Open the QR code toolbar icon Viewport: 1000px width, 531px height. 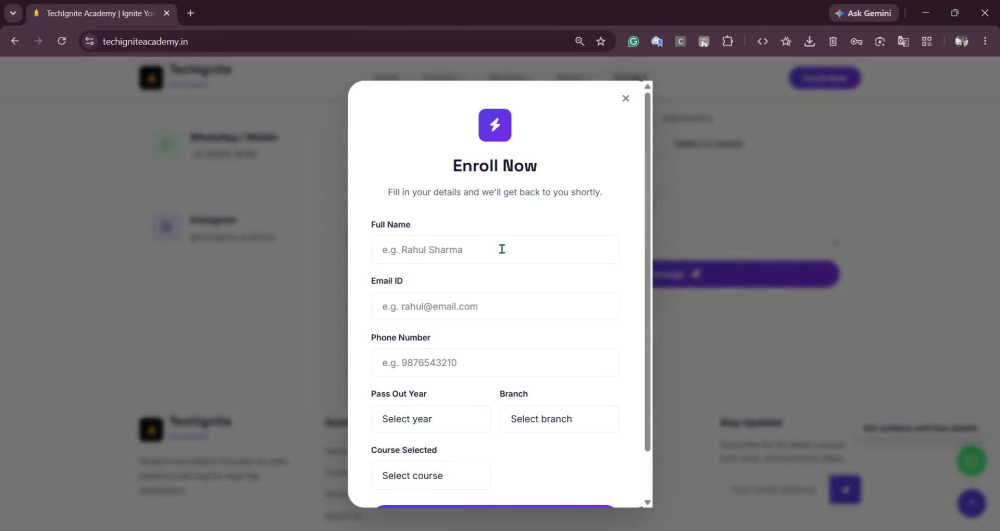coord(927,41)
